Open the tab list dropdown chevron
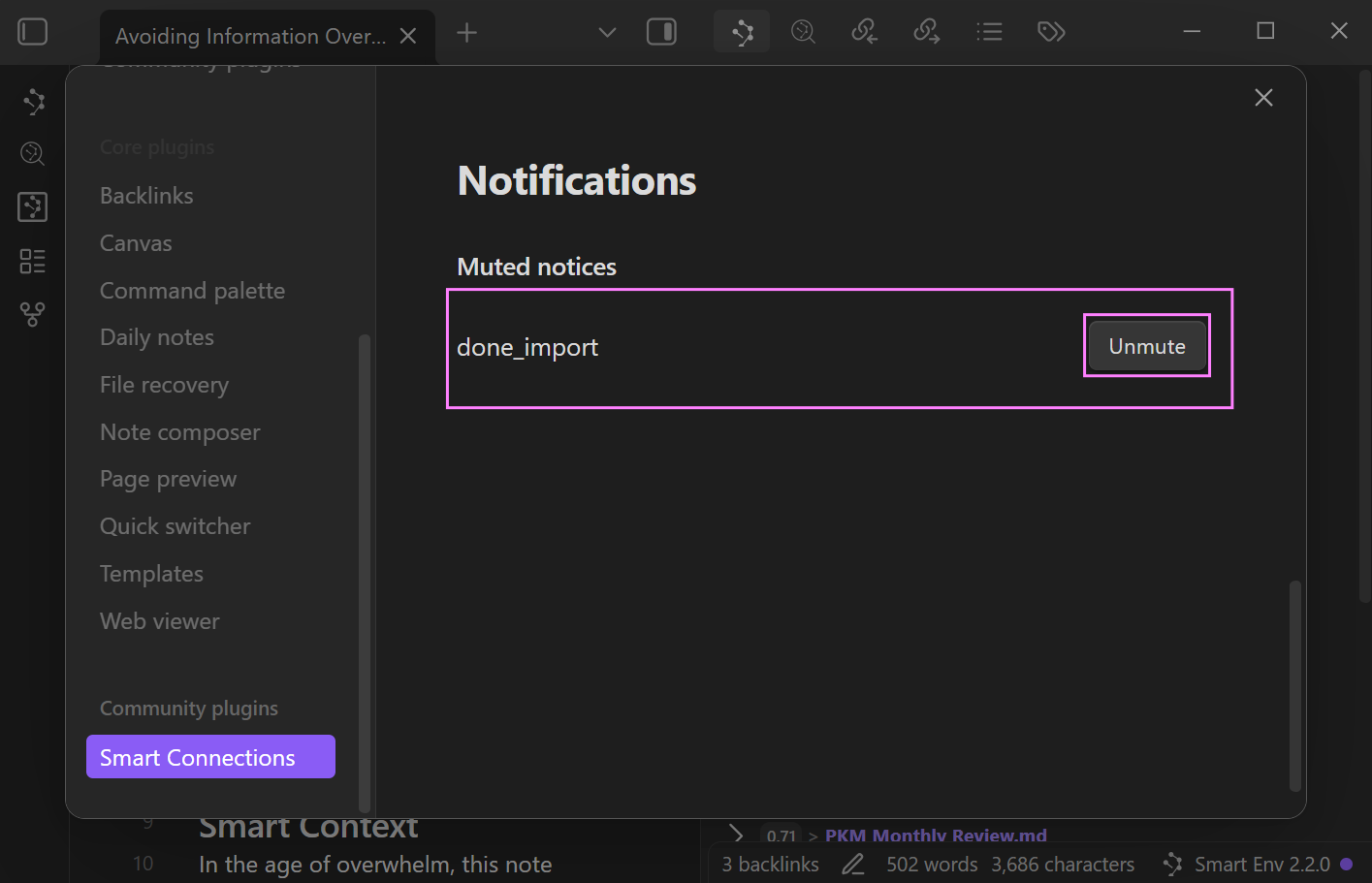The image size is (1372, 883). [x=607, y=32]
